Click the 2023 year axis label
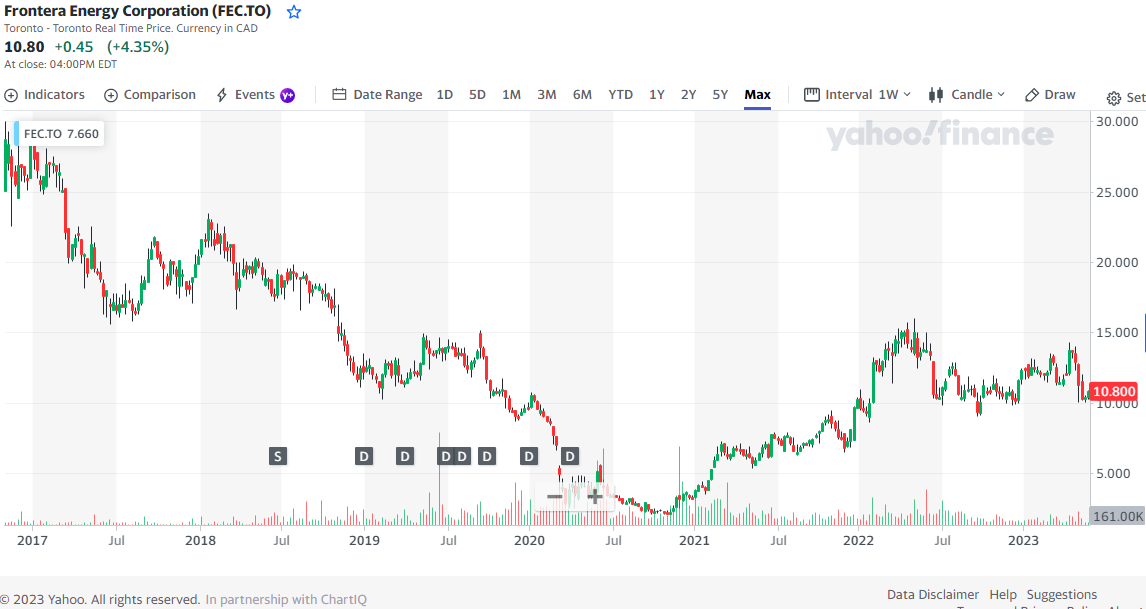 tap(1023, 541)
